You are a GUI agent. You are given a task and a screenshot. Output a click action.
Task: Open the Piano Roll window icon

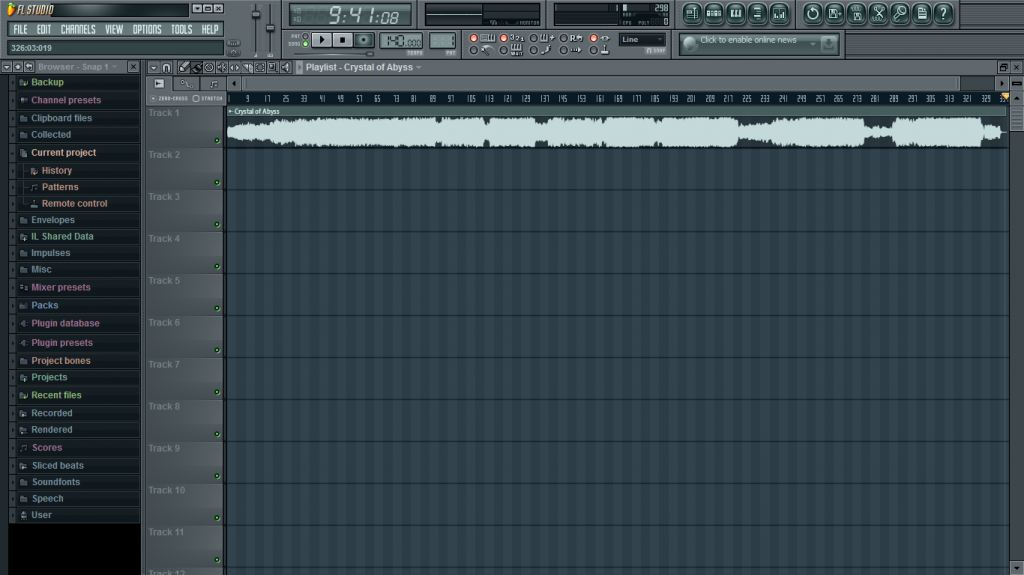click(x=735, y=13)
